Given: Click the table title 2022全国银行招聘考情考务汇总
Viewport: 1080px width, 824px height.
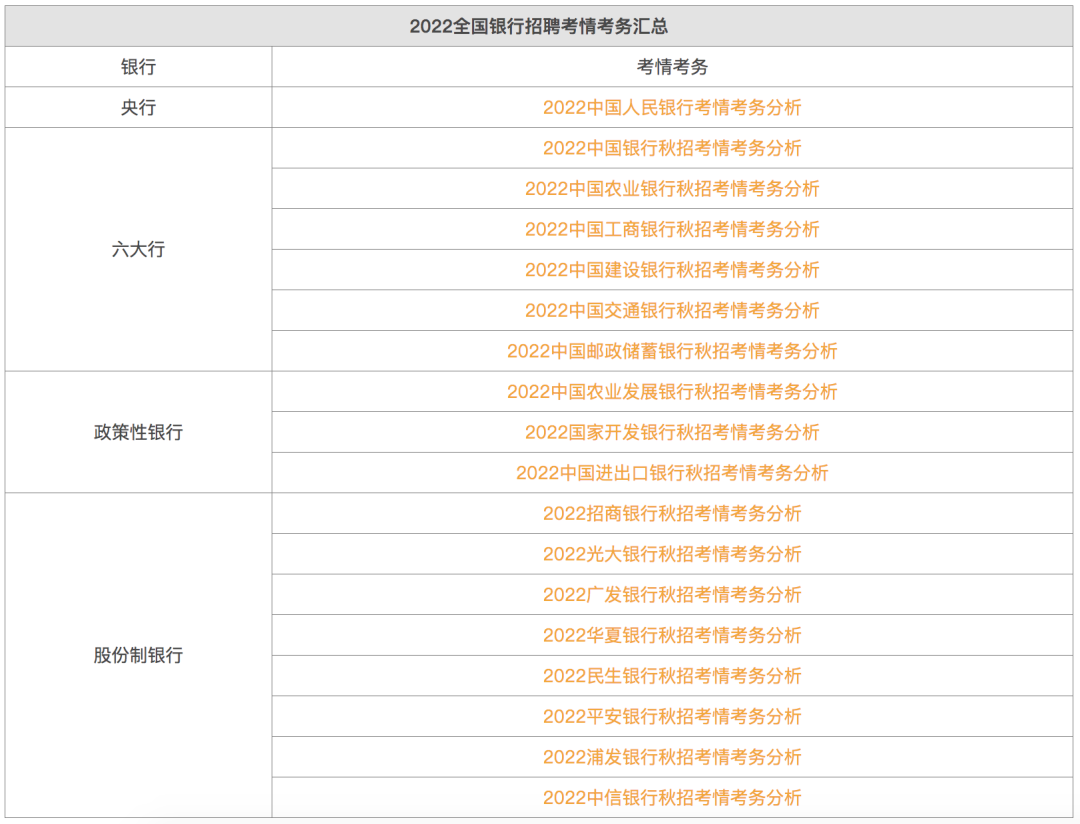Looking at the screenshot, I should tap(539, 26).
